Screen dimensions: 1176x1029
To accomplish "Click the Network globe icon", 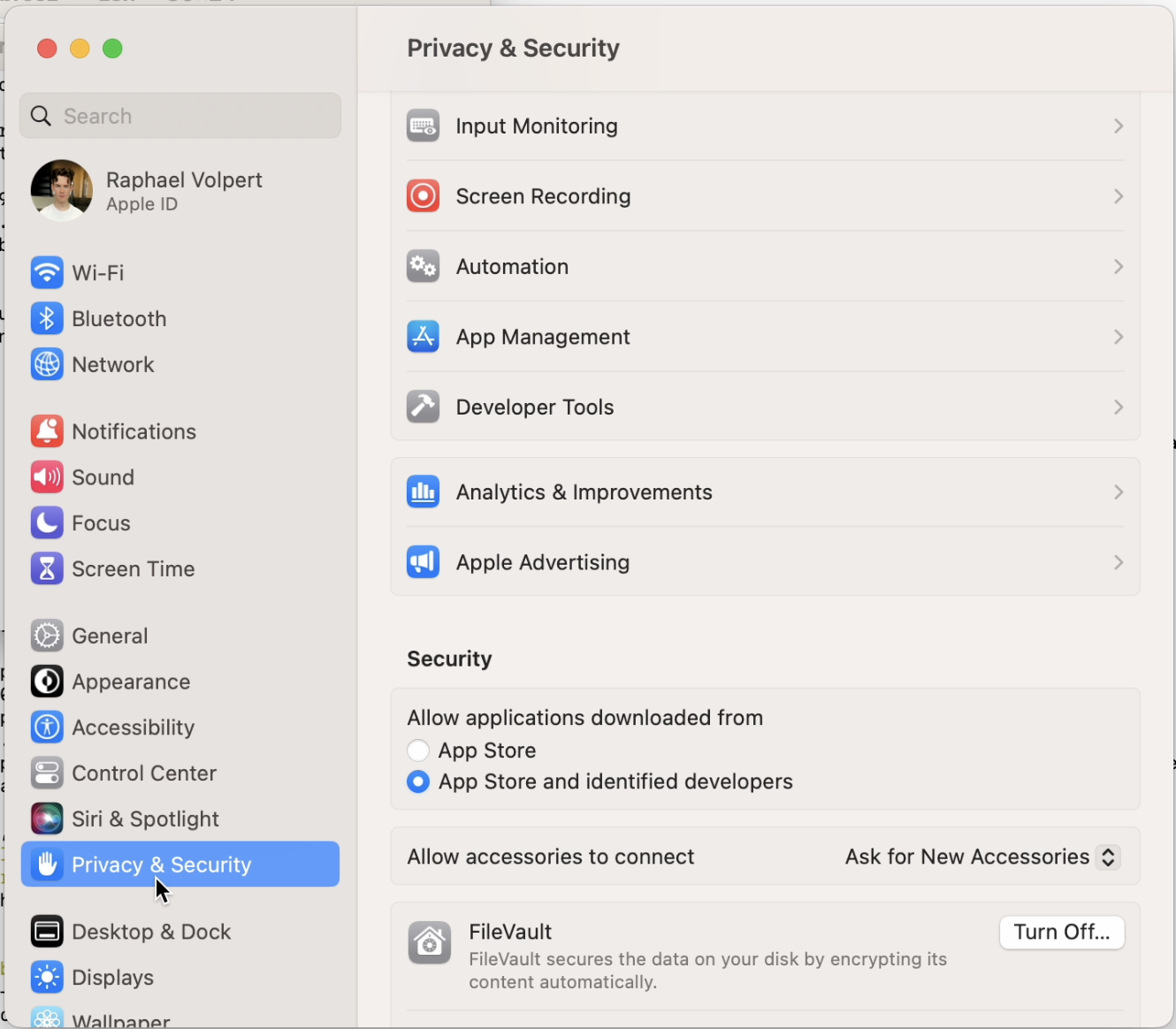I will pyautogui.click(x=47, y=364).
